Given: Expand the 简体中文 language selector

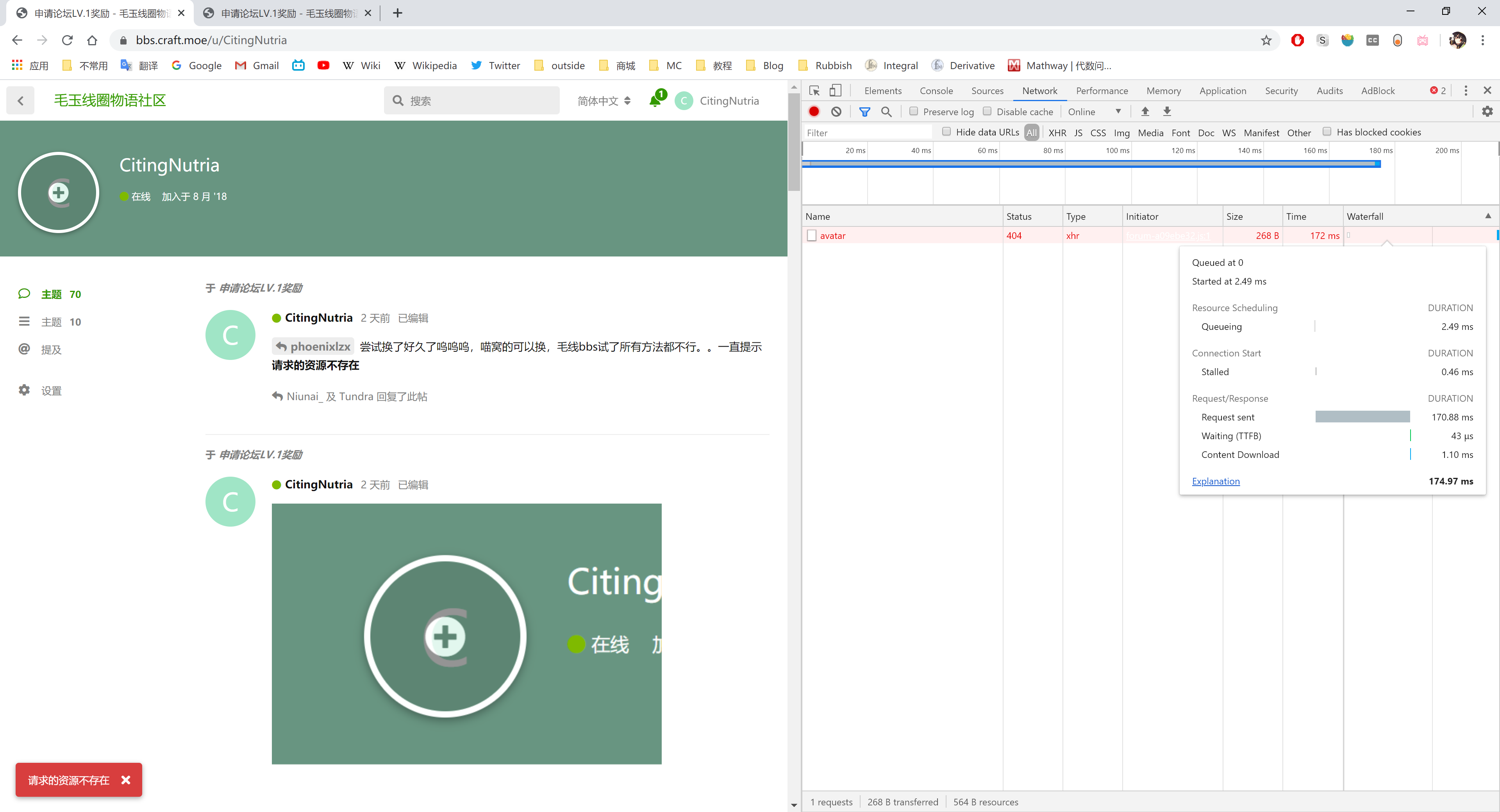Looking at the screenshot, I should pyautogui.click(x=604, y=101).
